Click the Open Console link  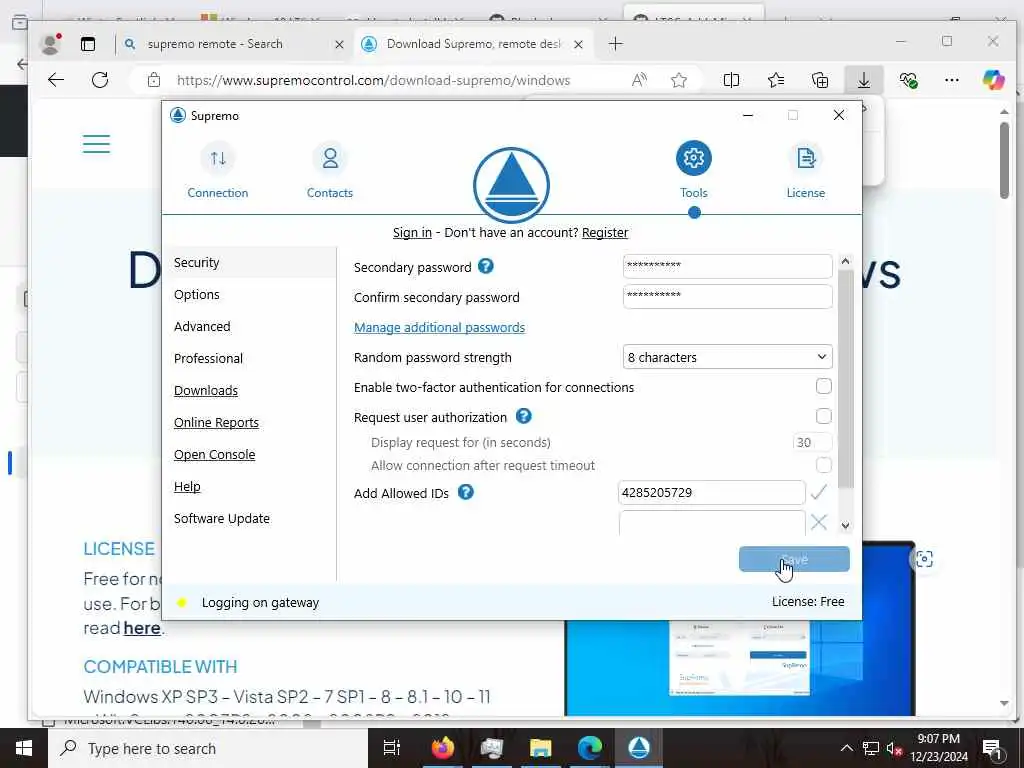214,455
